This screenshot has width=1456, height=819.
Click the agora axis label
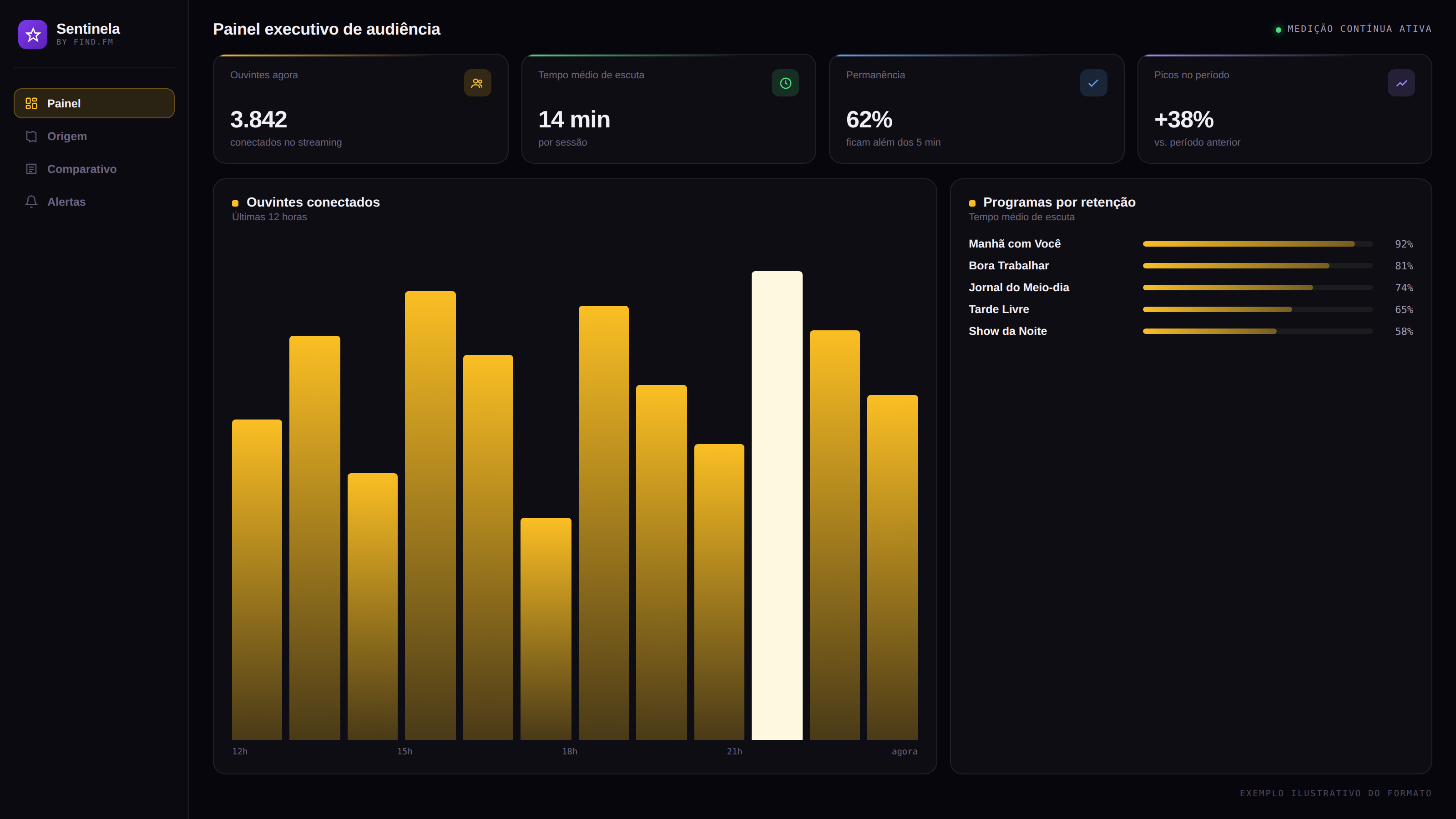[x=905, y=751]
